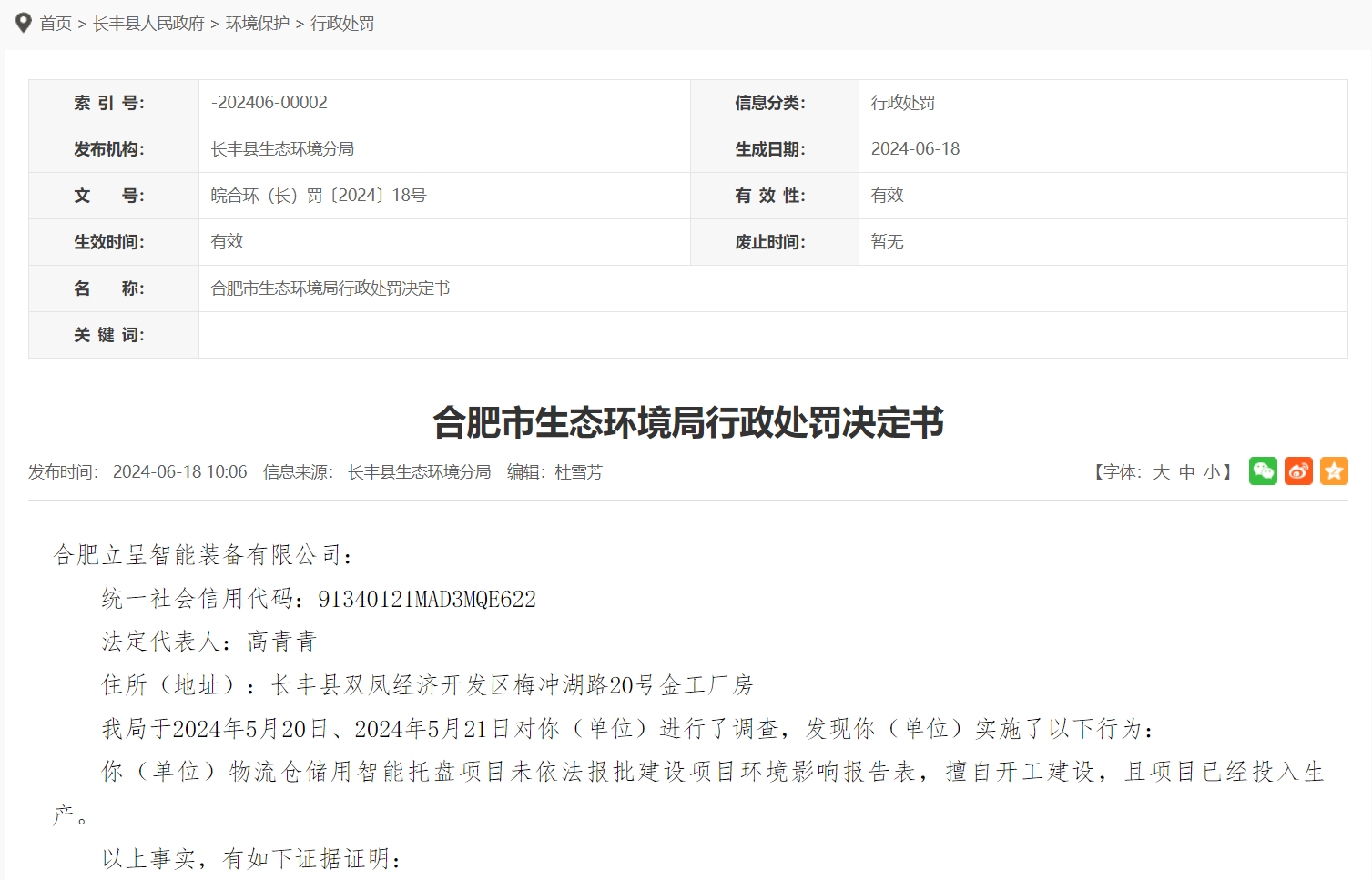
Task: Click the orange star favorite icon
Action: point(1334,470)
